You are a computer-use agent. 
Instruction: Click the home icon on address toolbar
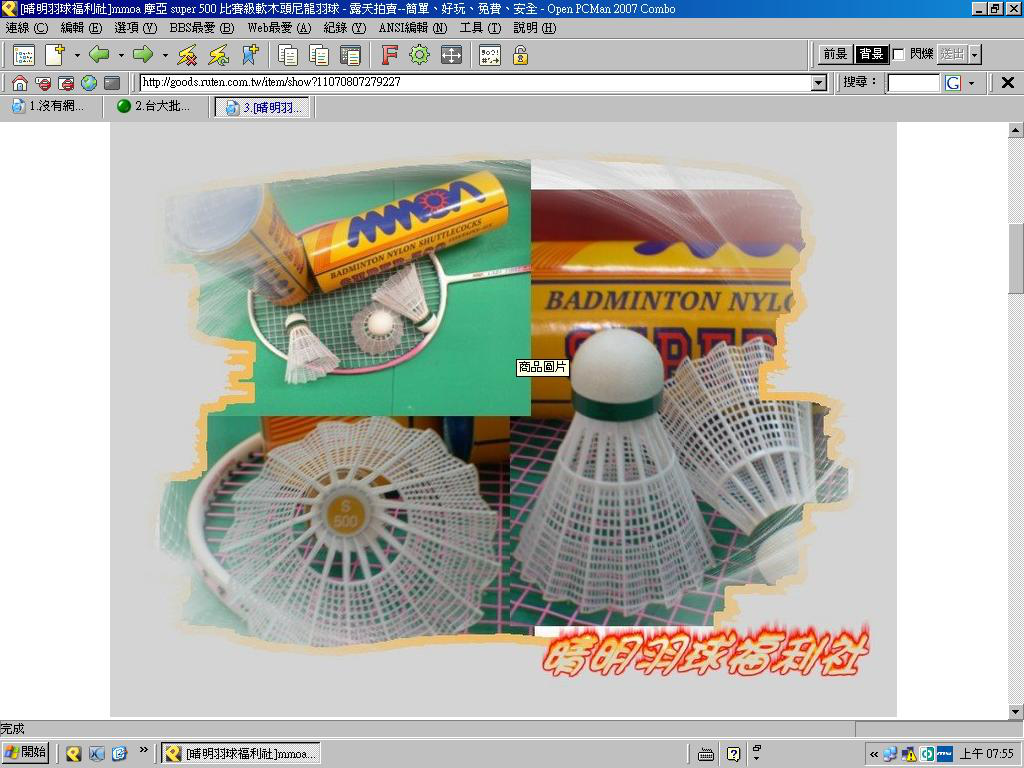(x=20, y=83)
